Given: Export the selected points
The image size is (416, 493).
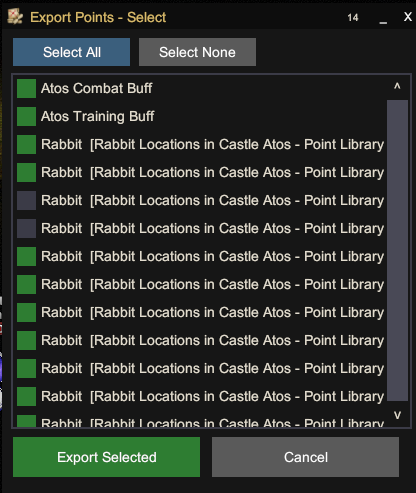Looking at the screenshot, I should pyautogui.click(x=106, y=457).
